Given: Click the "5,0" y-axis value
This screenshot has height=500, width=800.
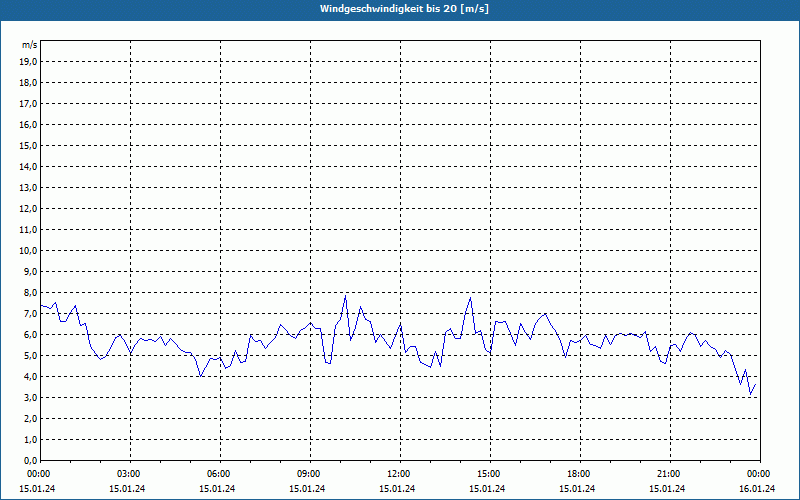Looking at the screenshot, I should point(30,356).
